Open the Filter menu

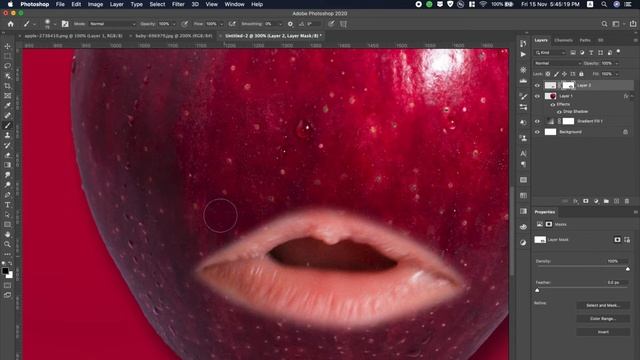tap(178, 4)
